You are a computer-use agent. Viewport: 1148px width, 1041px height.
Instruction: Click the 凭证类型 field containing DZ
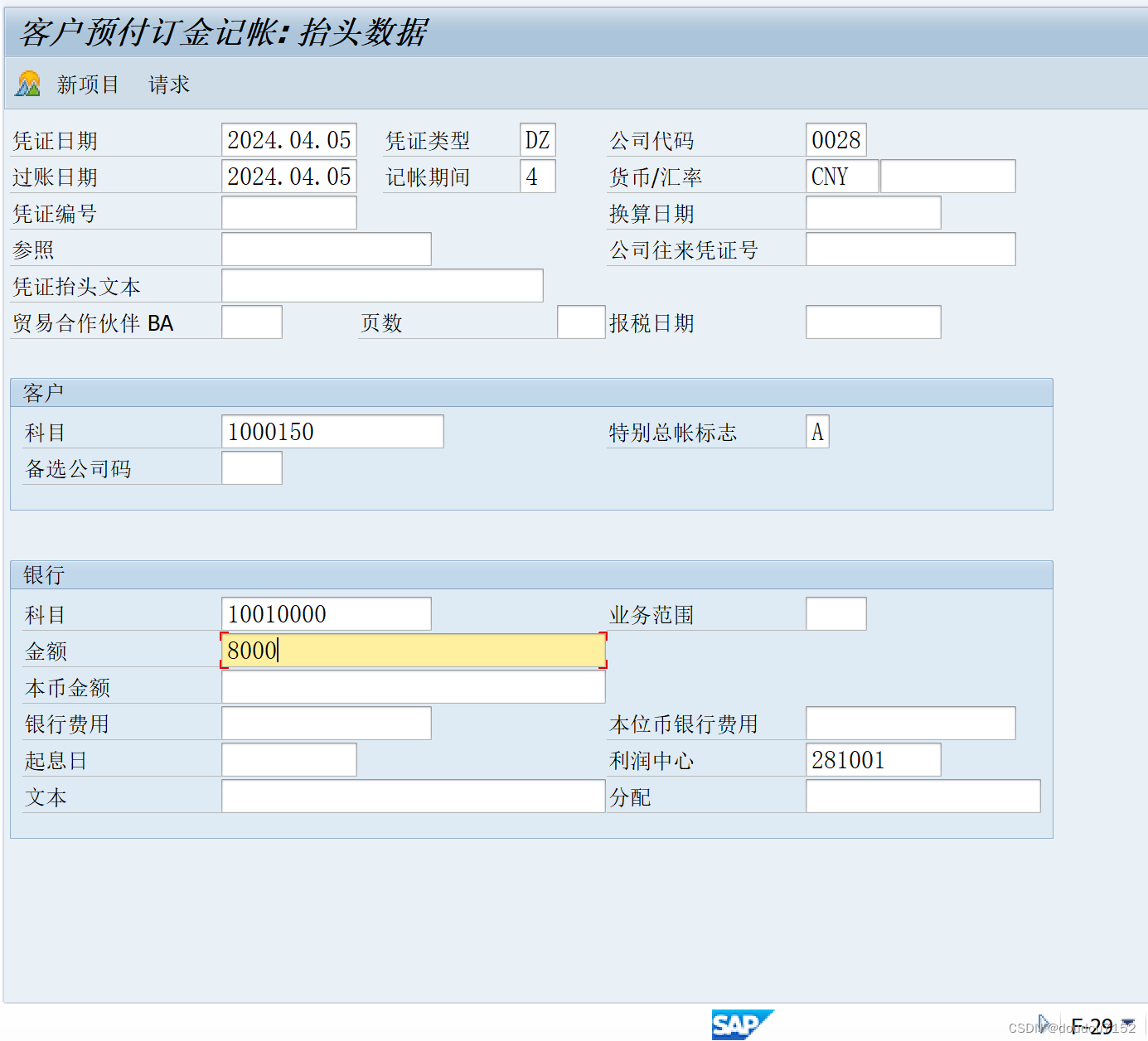click(x=537, y=139)
